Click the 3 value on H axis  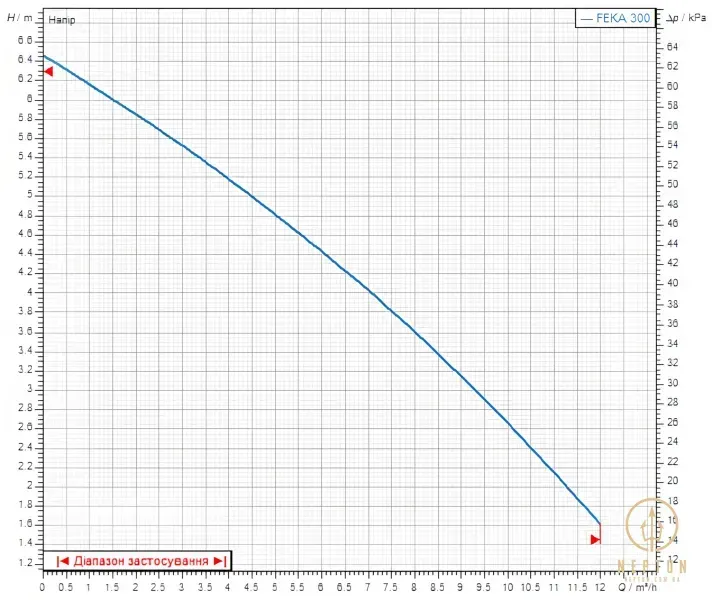[x=30, y=388]
